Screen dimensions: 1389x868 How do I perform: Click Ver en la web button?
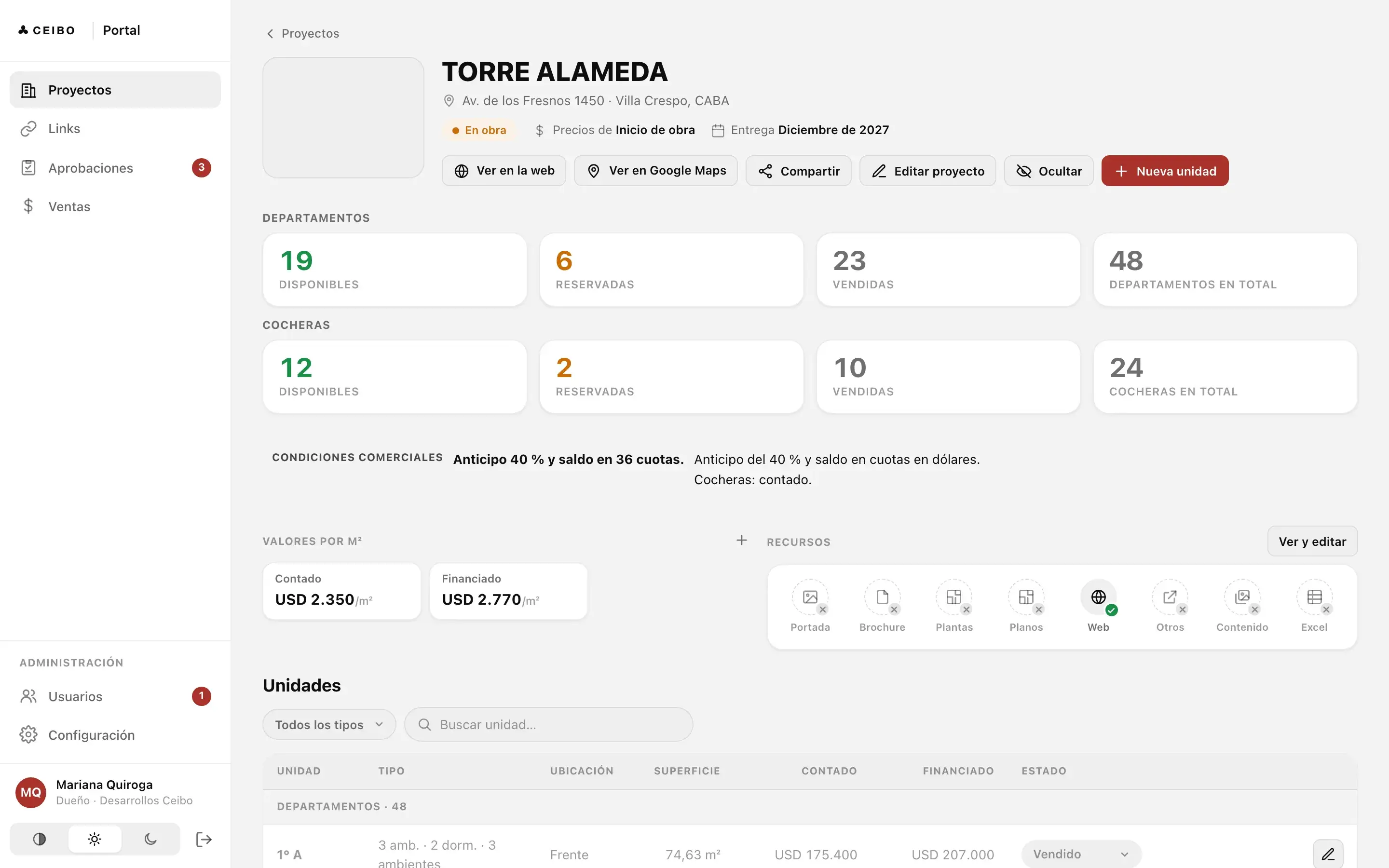504,171
